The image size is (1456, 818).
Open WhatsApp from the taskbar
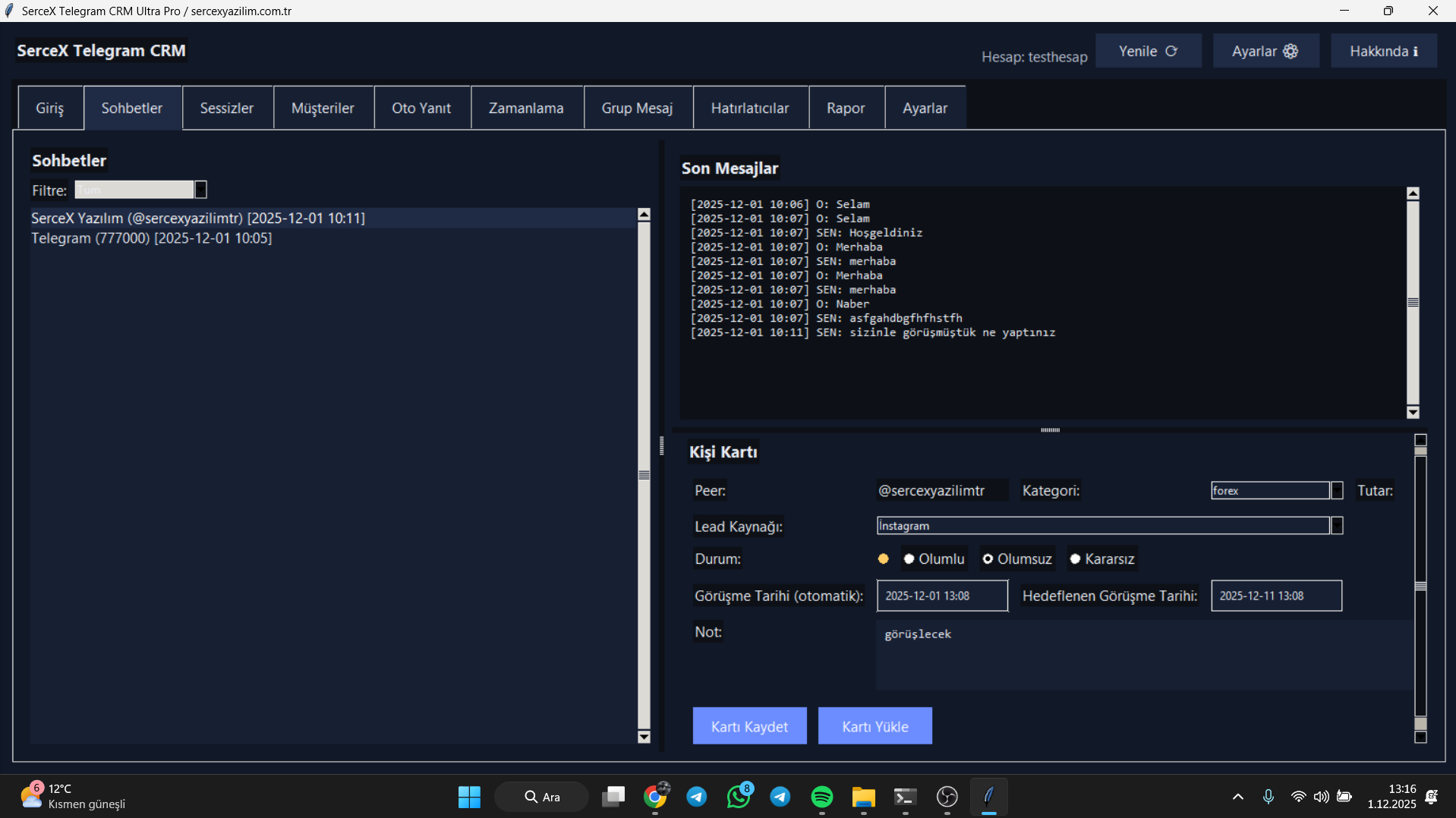[x=738, y=797]
